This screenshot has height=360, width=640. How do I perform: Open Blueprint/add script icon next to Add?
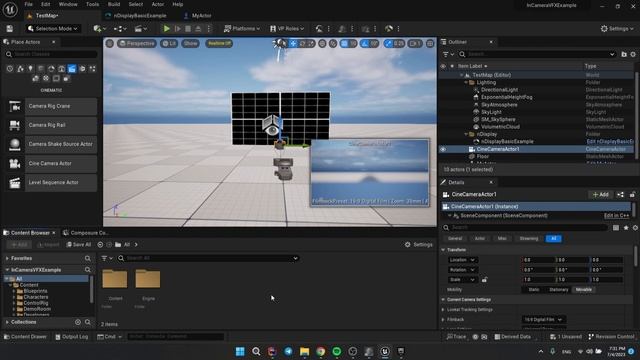click(620, 195)
